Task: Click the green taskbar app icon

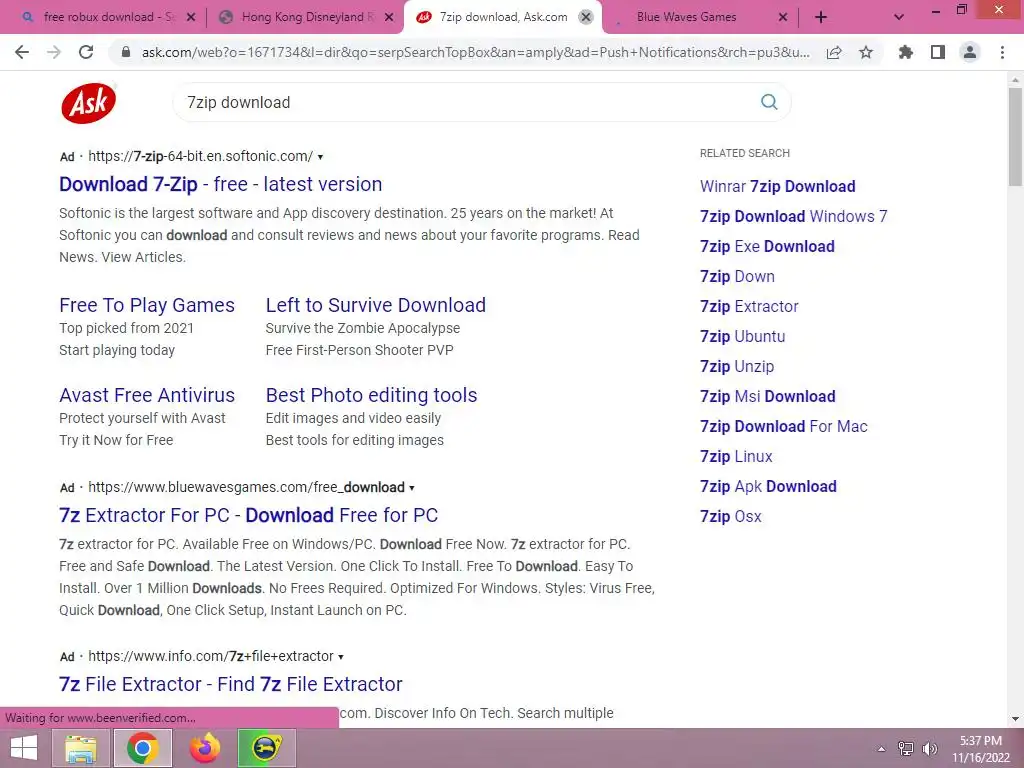Action: pyautogui.click(x=266, y=748)
